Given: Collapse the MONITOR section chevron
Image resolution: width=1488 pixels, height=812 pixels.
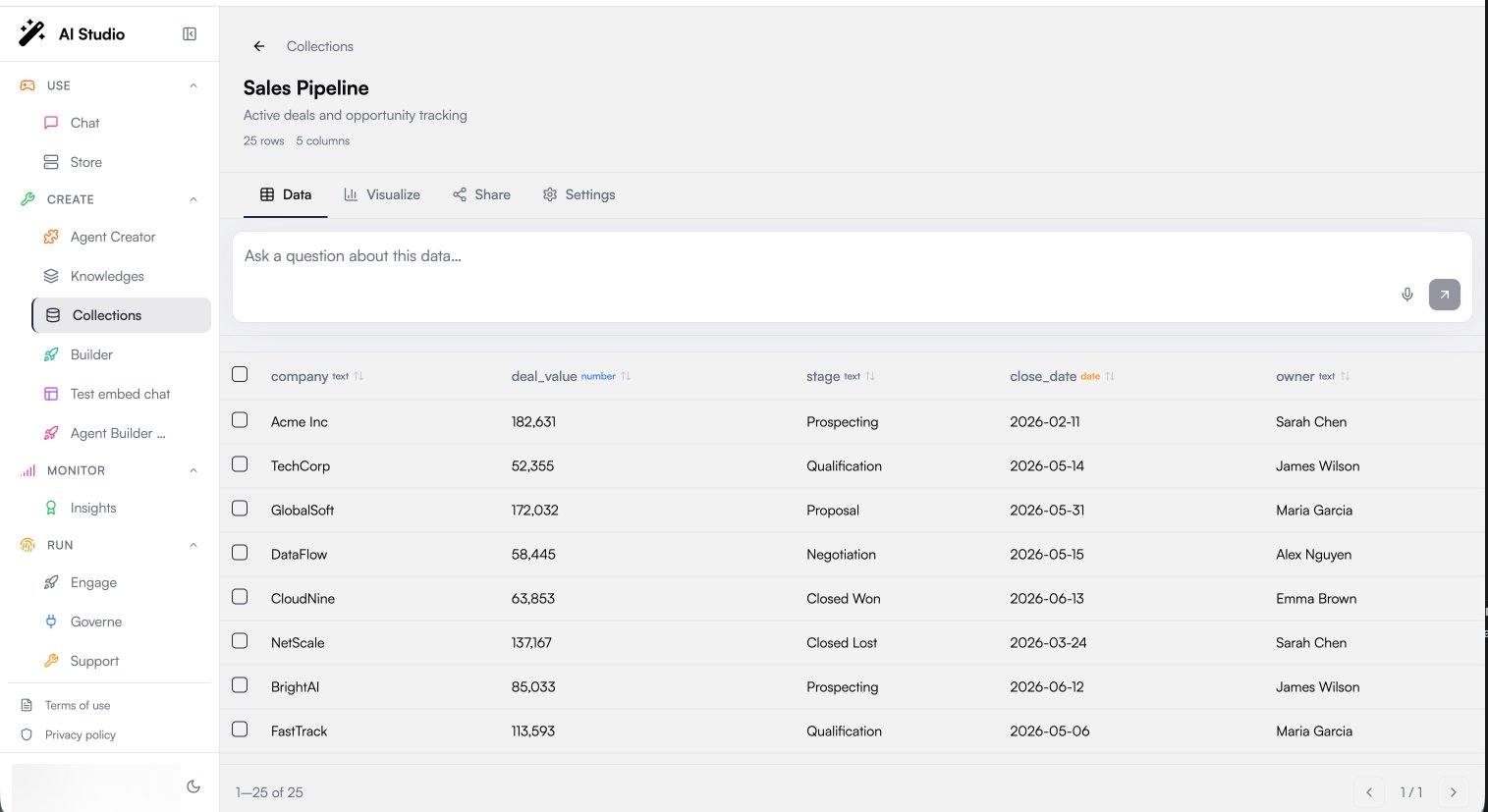Looking at the screenshot, I should click(193, 470).
